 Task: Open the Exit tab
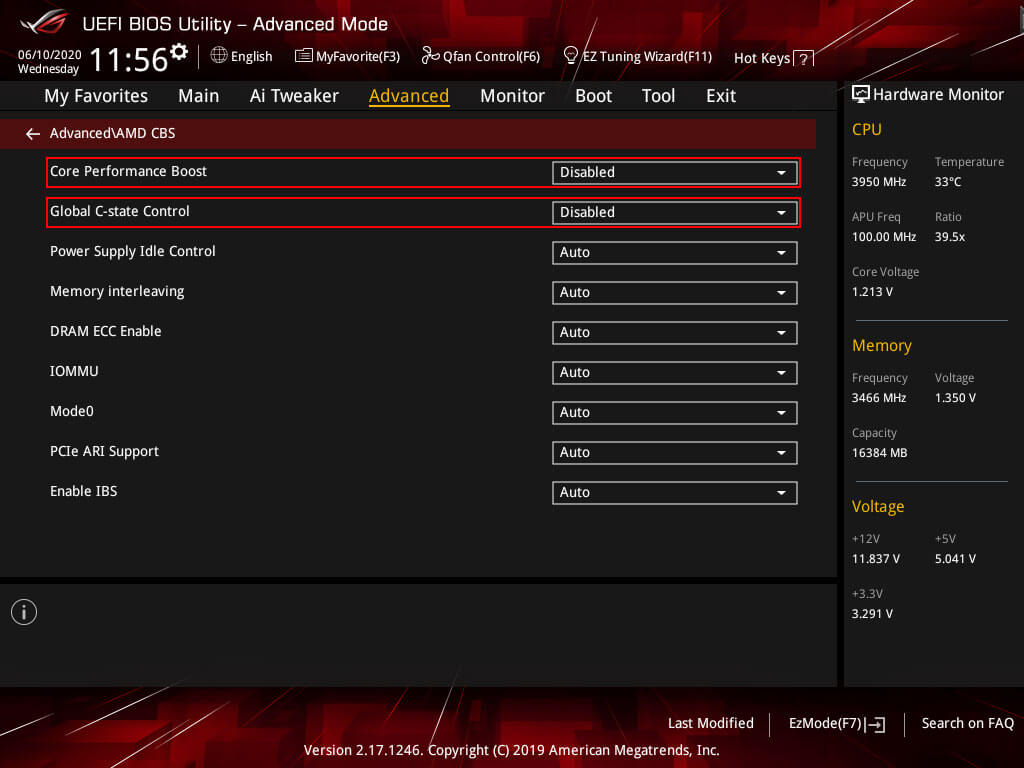[x=721, y=96]
